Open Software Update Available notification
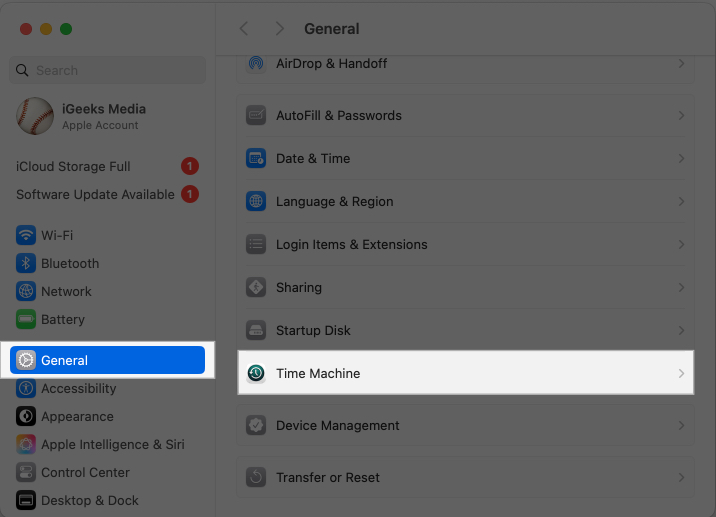This screenshot has height=517, width=716. coord(107,195)
